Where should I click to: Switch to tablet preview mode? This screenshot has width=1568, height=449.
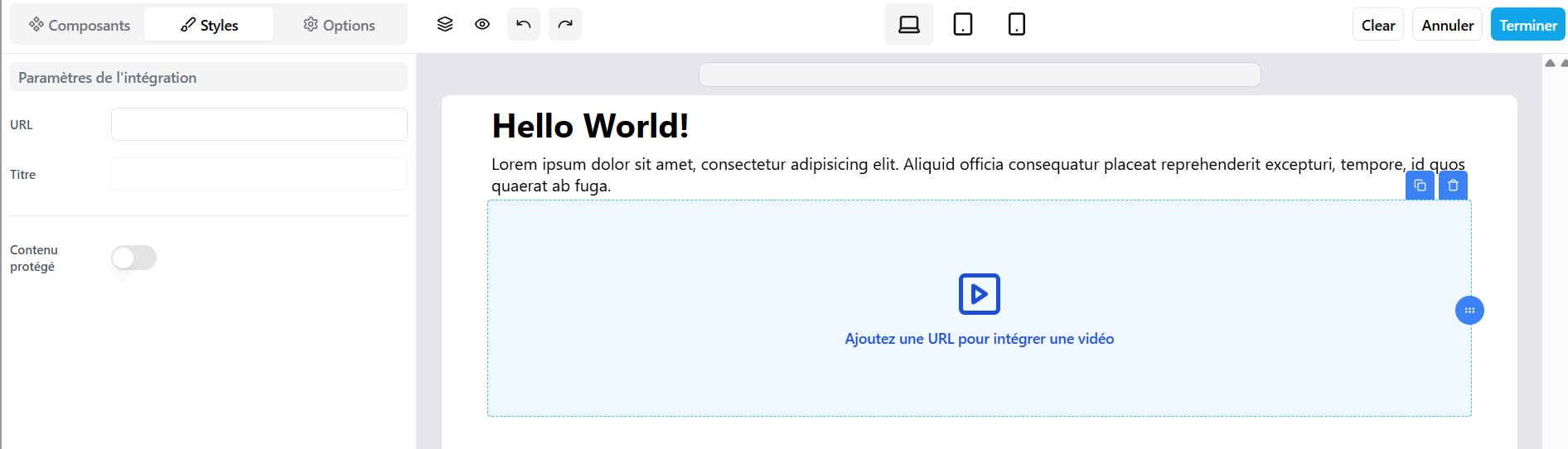pos(963,24)
